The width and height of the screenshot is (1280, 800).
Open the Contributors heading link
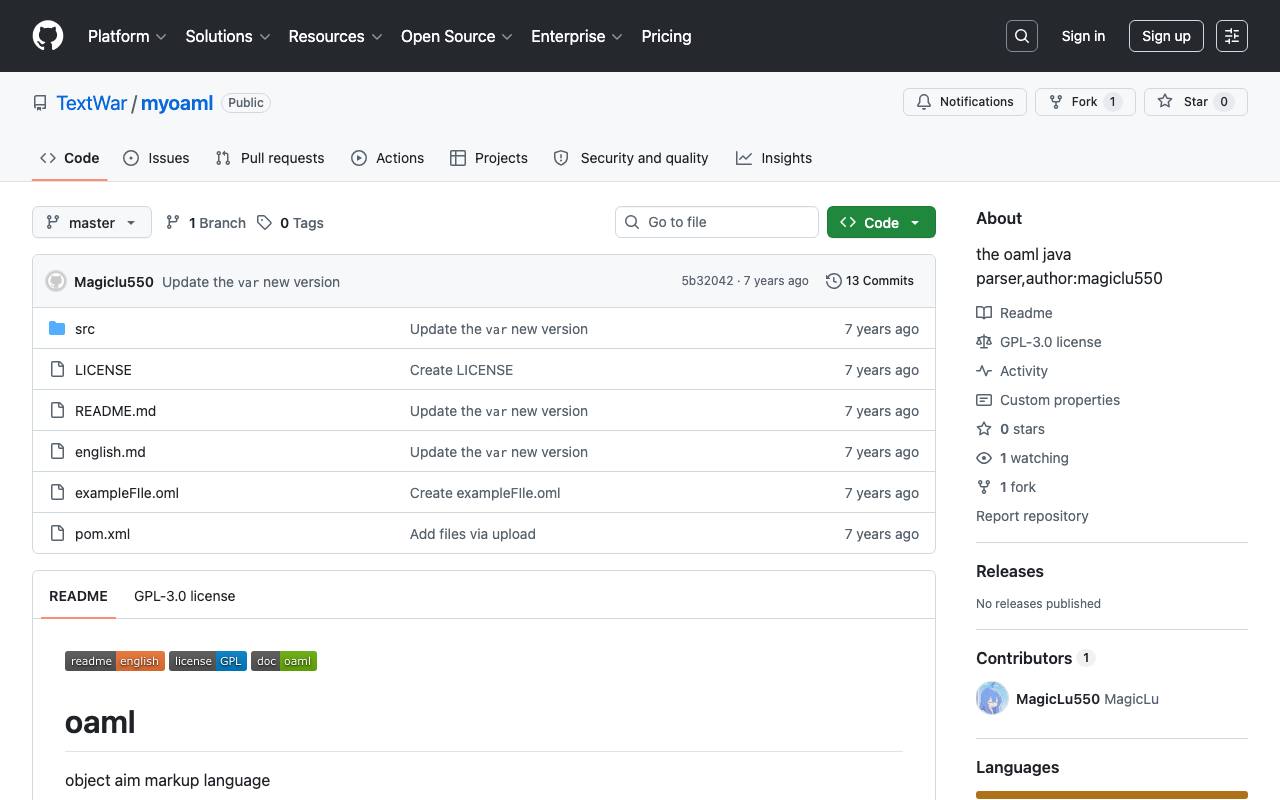click(1035, 658)
